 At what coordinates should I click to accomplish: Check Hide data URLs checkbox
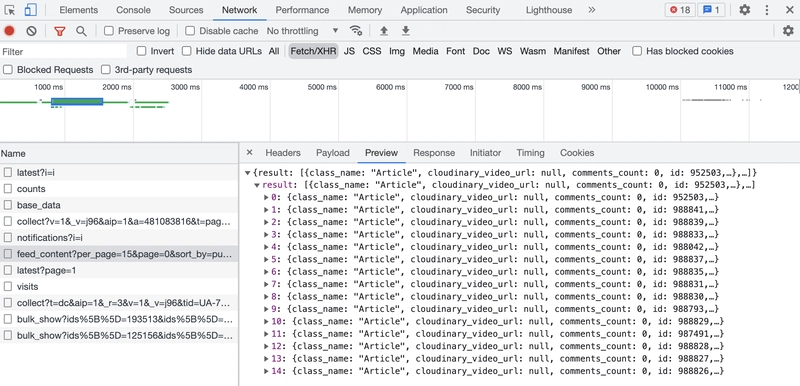tap(187, 51)
